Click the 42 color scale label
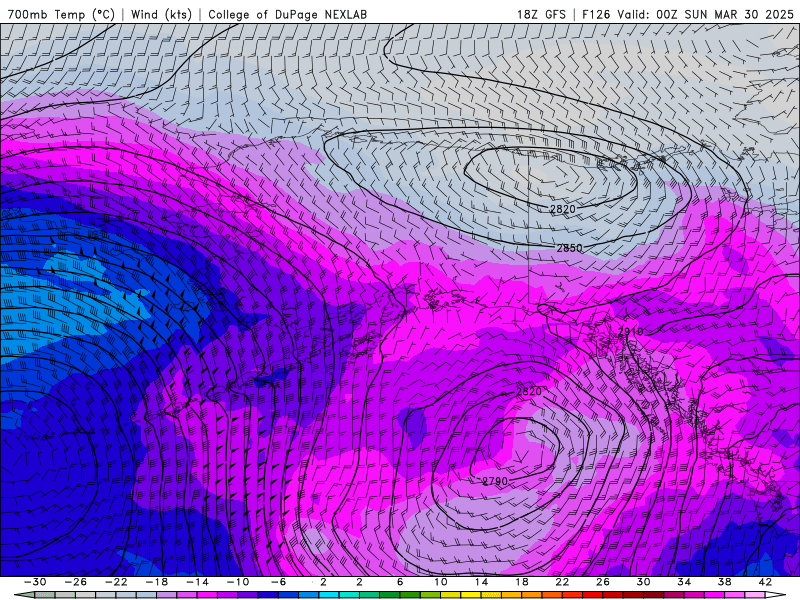This screenshot has width=800, height=600. pyautogui.click(x=765, y=582)
